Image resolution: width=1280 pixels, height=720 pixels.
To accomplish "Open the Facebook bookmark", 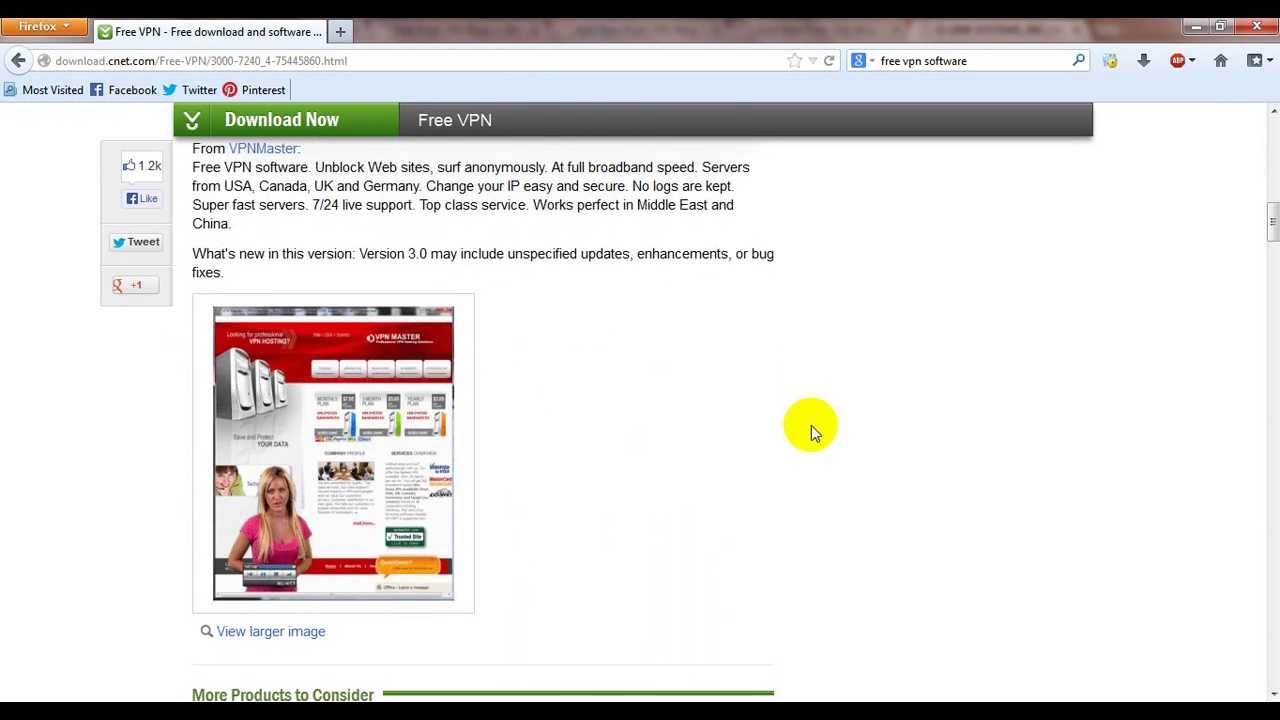I will (x=123, y=90).
